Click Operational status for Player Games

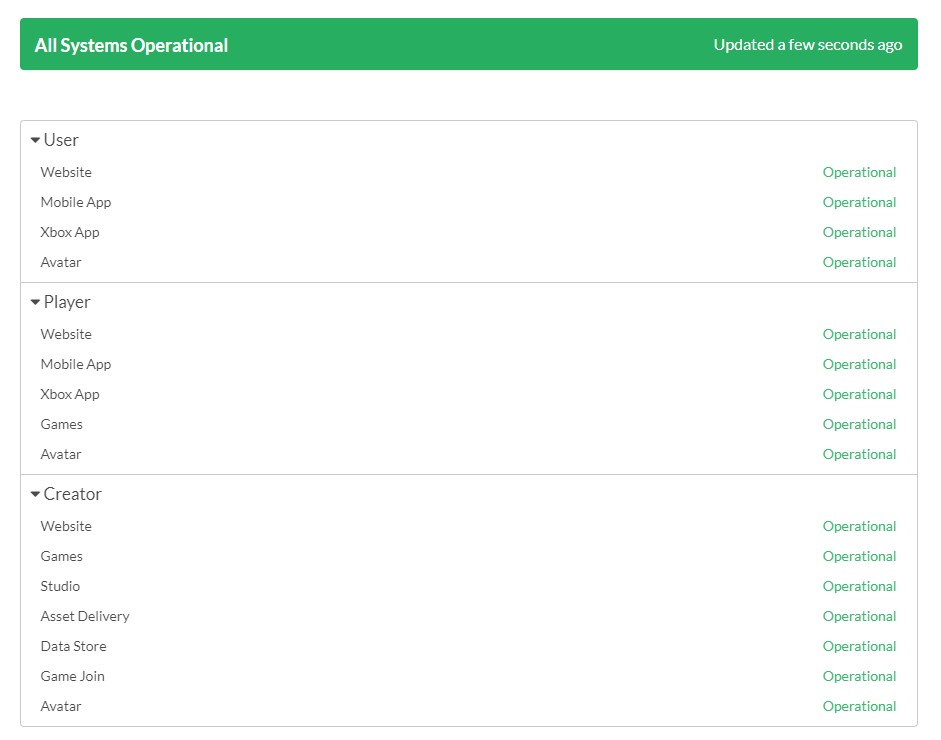(x=859, y=425)
